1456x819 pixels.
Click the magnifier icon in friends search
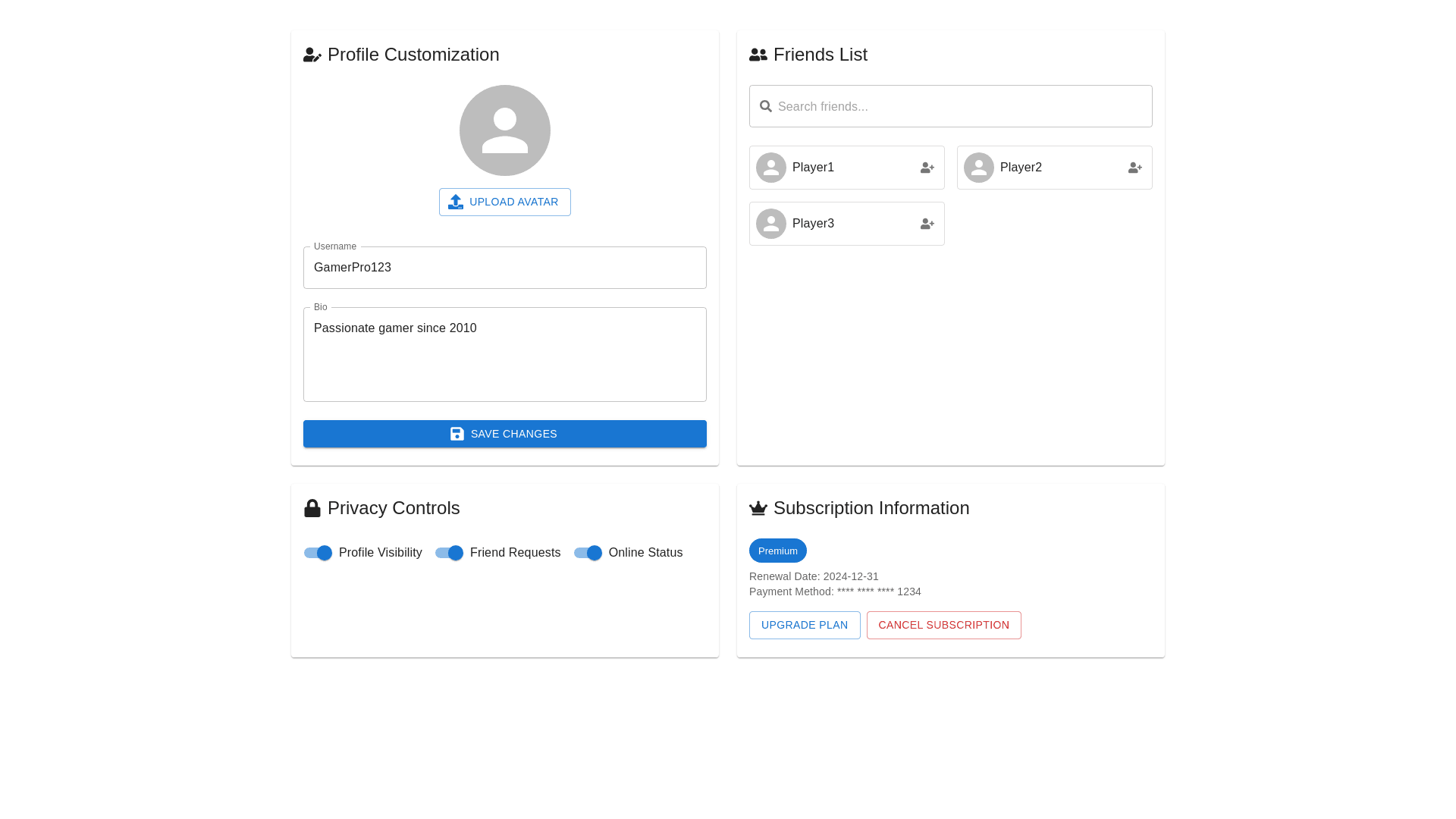[x=766, y=106]
